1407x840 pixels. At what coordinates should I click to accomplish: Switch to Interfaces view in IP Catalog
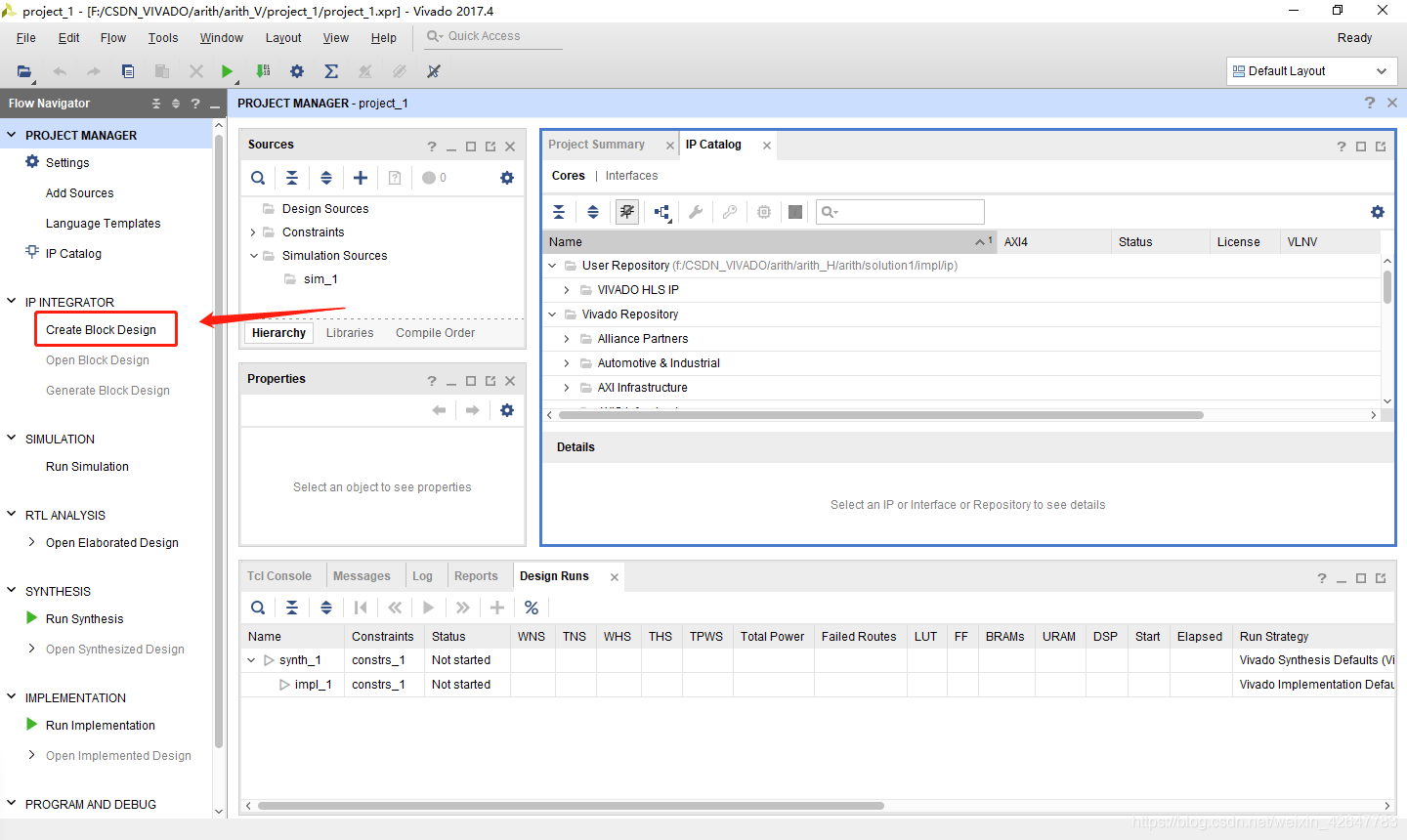pyautogui.click(x=631, y=176)
